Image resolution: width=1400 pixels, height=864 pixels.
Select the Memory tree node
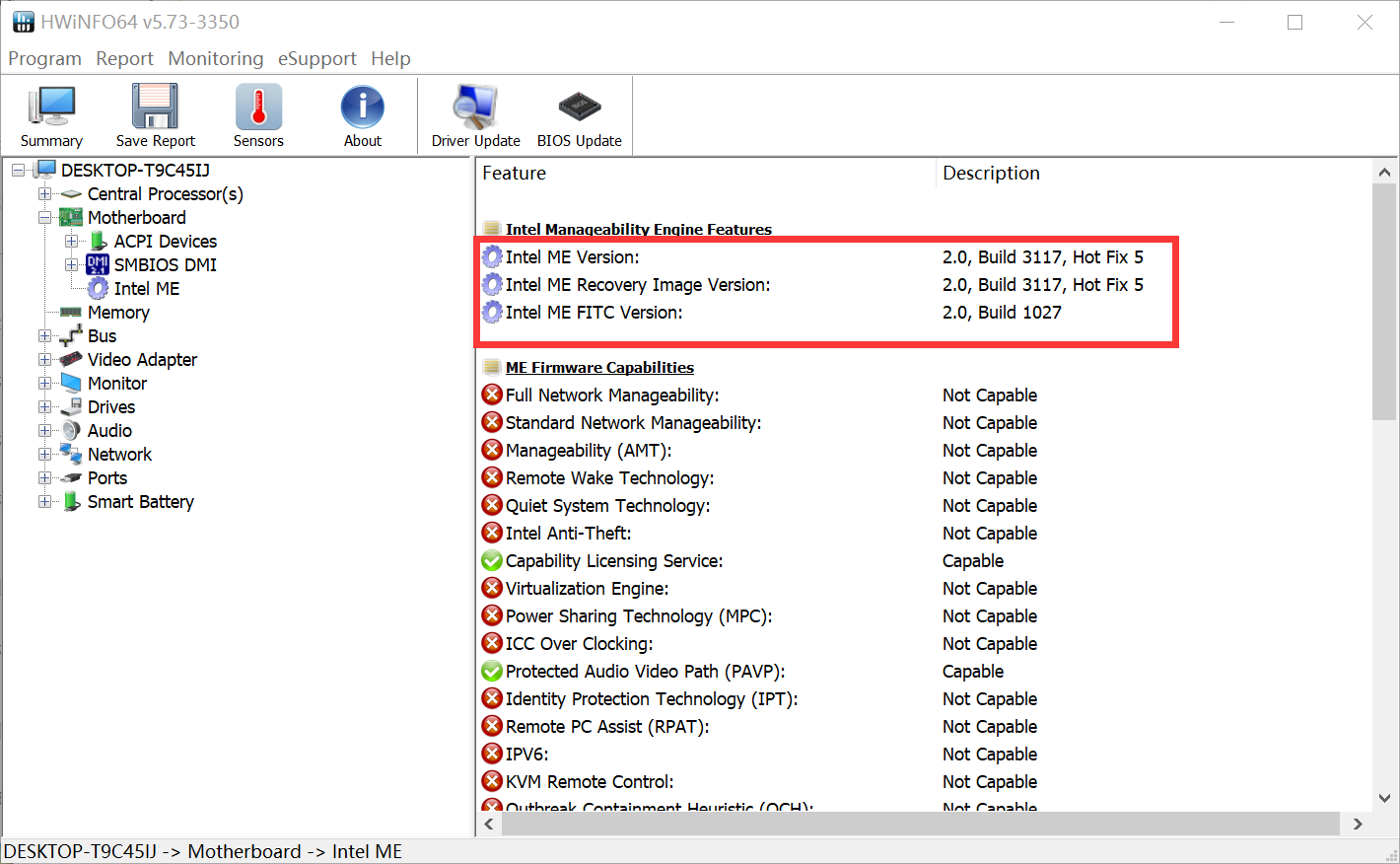(x=118, y=313)
